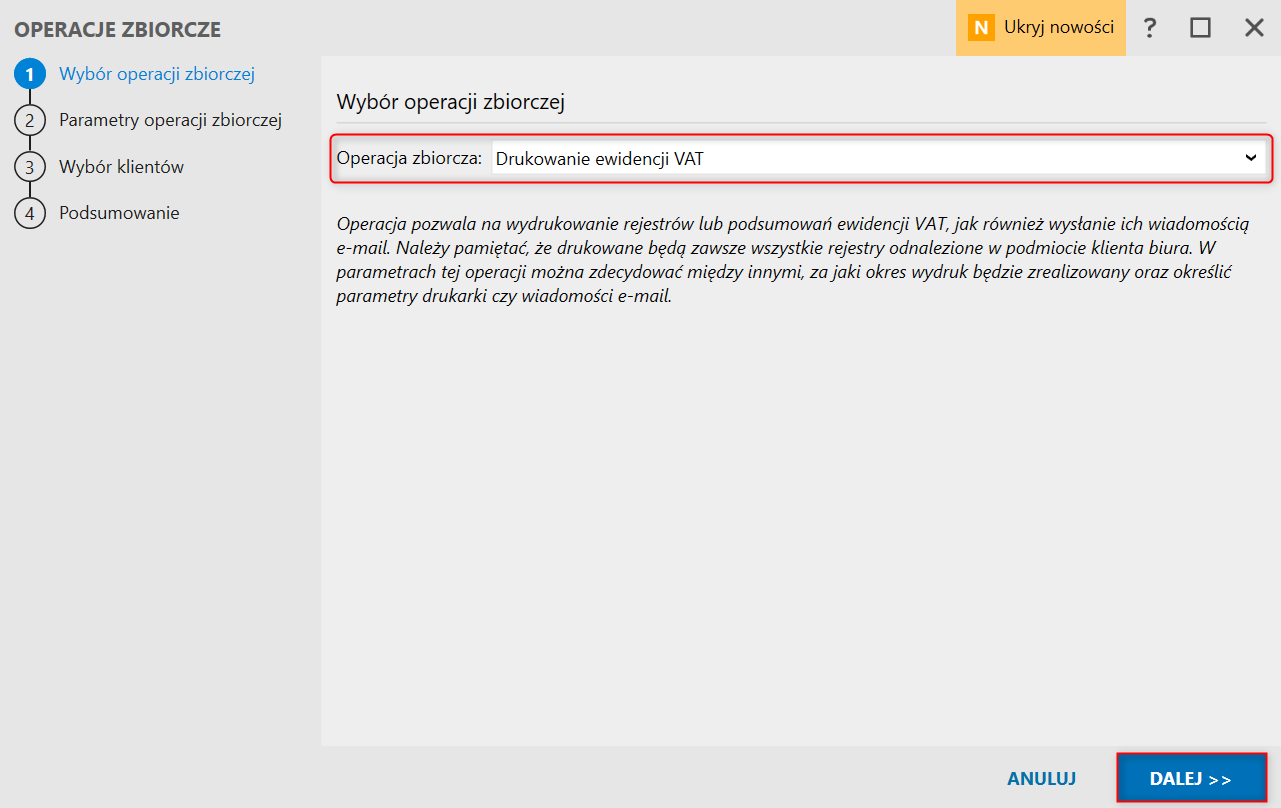Click the orange N news icon
This screenshot has width=1281, height=808.
pos(981,28)
